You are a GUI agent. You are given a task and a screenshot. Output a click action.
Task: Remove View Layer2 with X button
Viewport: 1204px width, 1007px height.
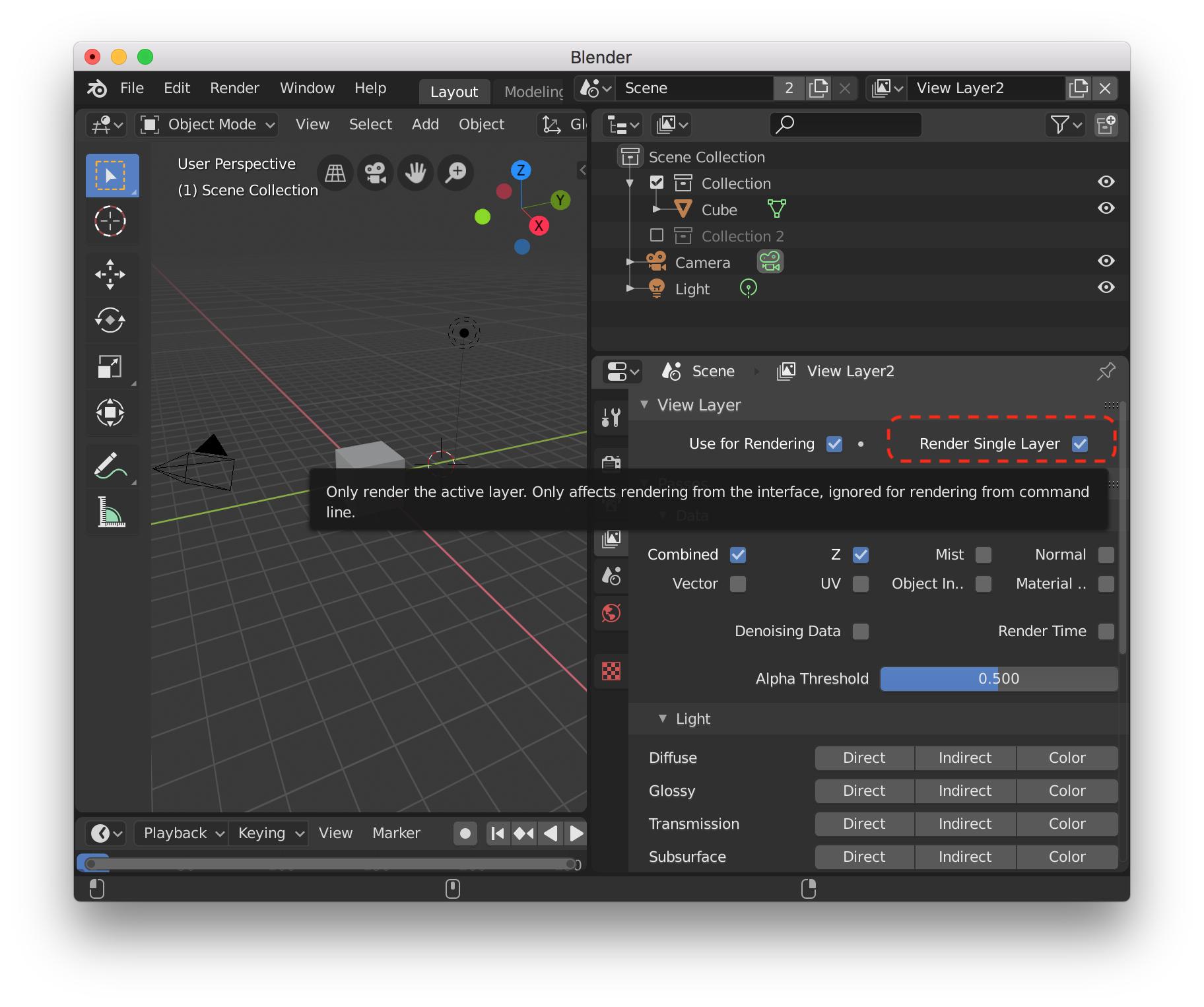point(1105,88)
